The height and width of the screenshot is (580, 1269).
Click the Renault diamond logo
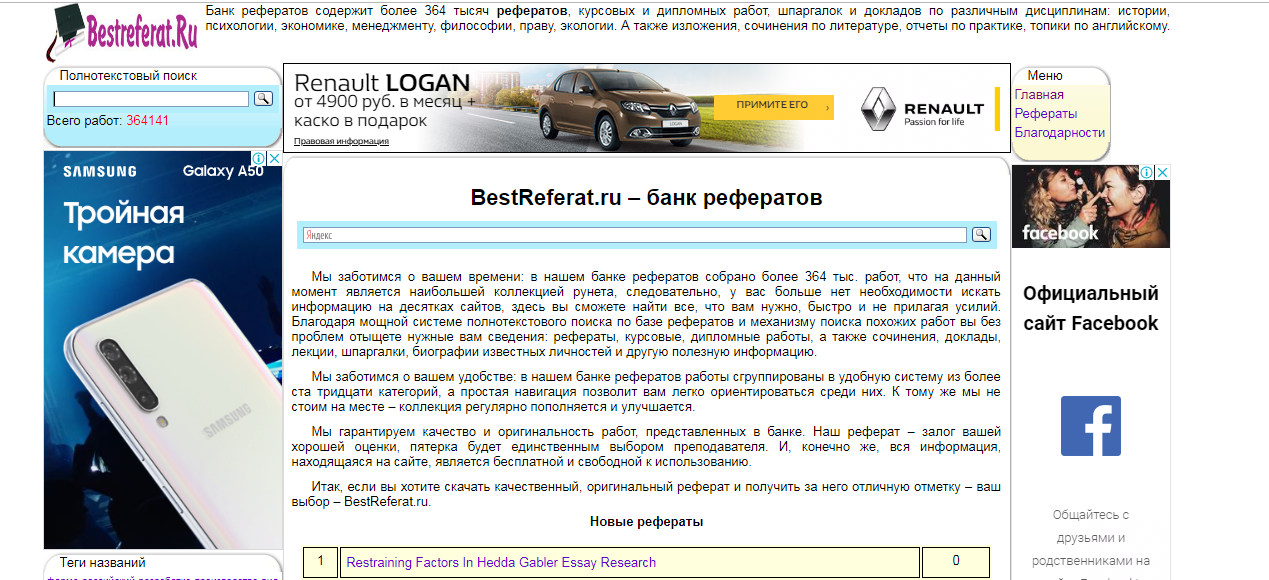(x=878, y=109)
